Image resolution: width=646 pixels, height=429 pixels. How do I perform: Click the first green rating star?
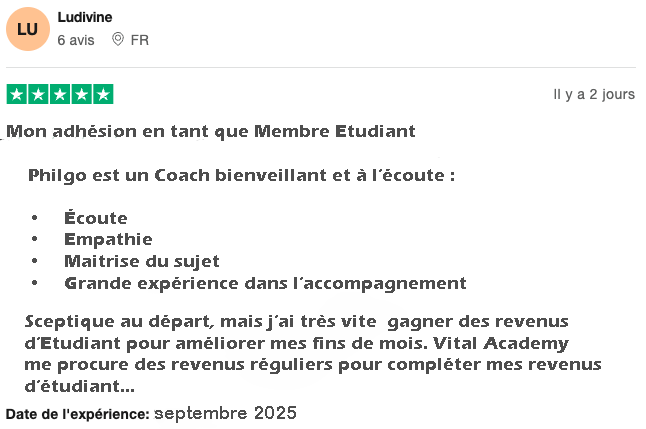tap(16, 95)
